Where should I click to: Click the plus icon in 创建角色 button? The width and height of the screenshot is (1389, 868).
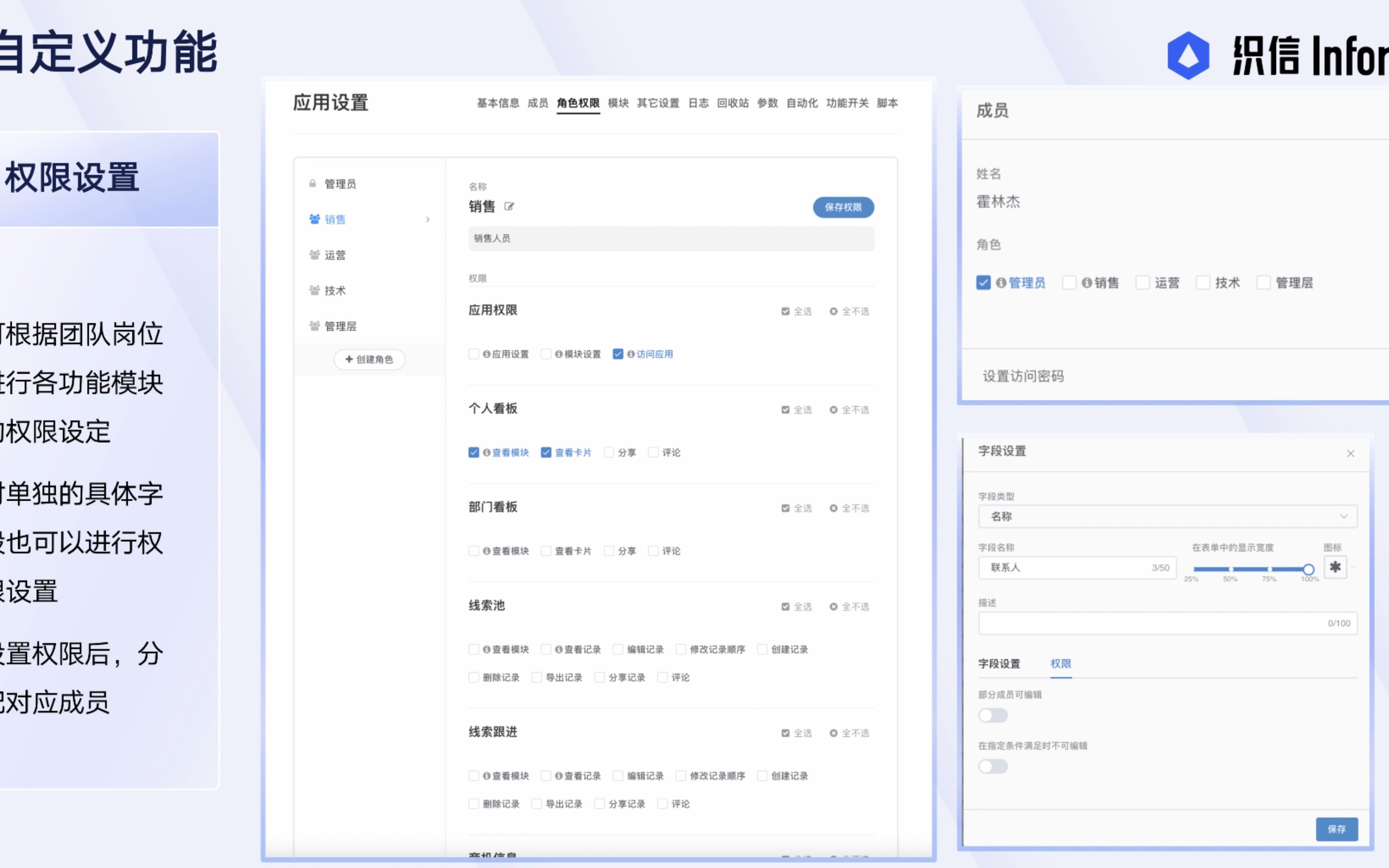pyautogui.click(x=349, y=359)
